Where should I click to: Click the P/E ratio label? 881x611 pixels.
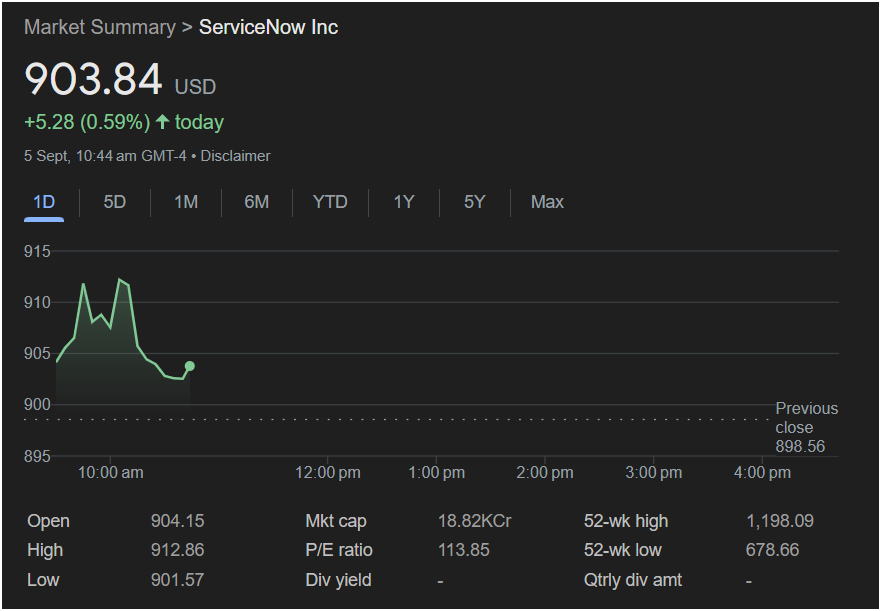pyautogui.click(x=339, y=550)
